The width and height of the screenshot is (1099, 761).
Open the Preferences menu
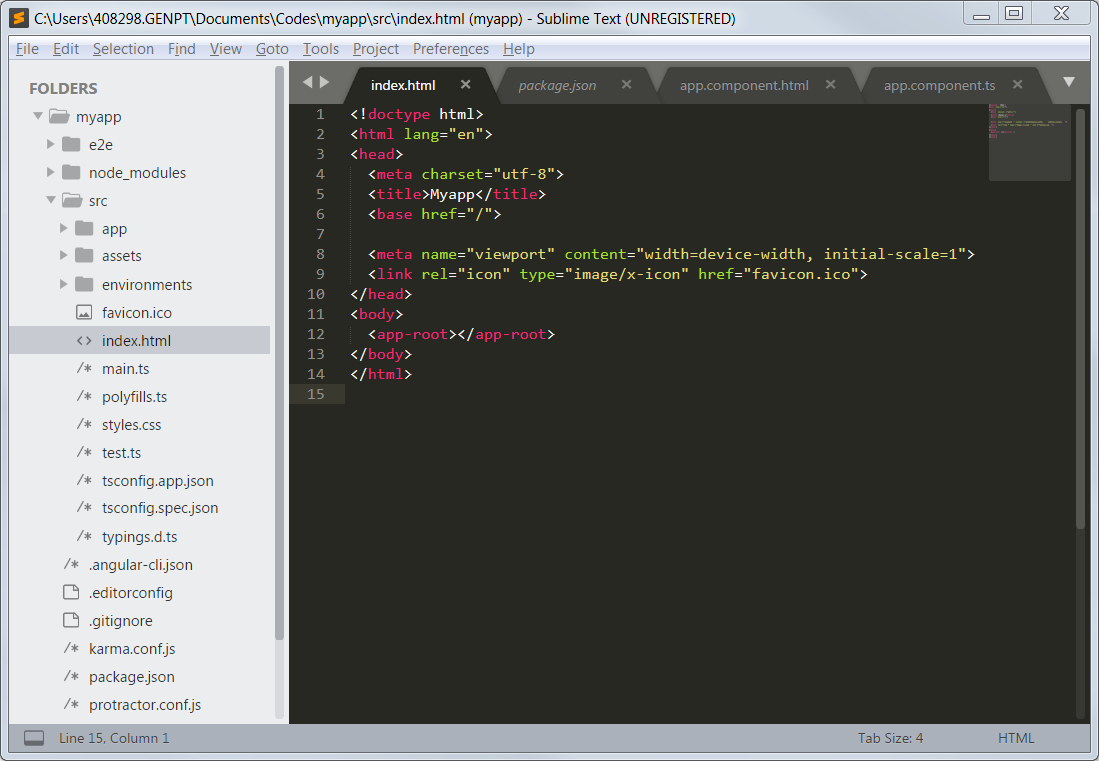451,49
